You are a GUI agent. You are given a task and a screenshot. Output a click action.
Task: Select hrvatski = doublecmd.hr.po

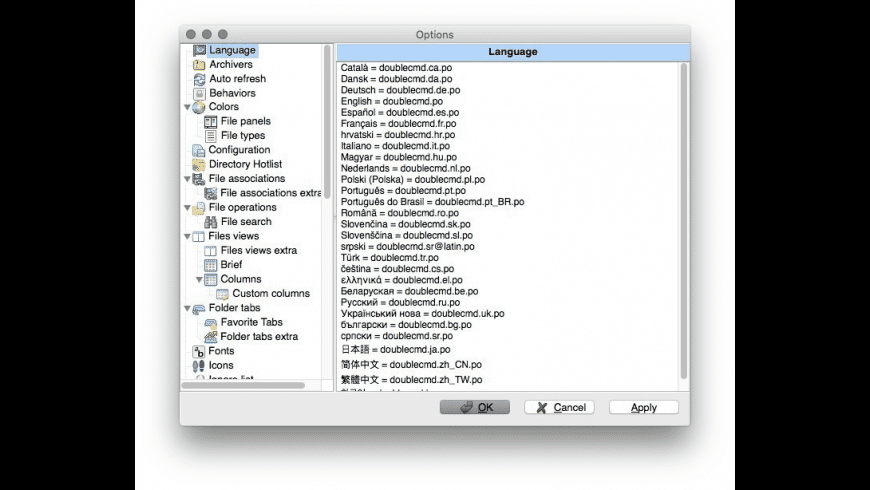coord(398,135)
